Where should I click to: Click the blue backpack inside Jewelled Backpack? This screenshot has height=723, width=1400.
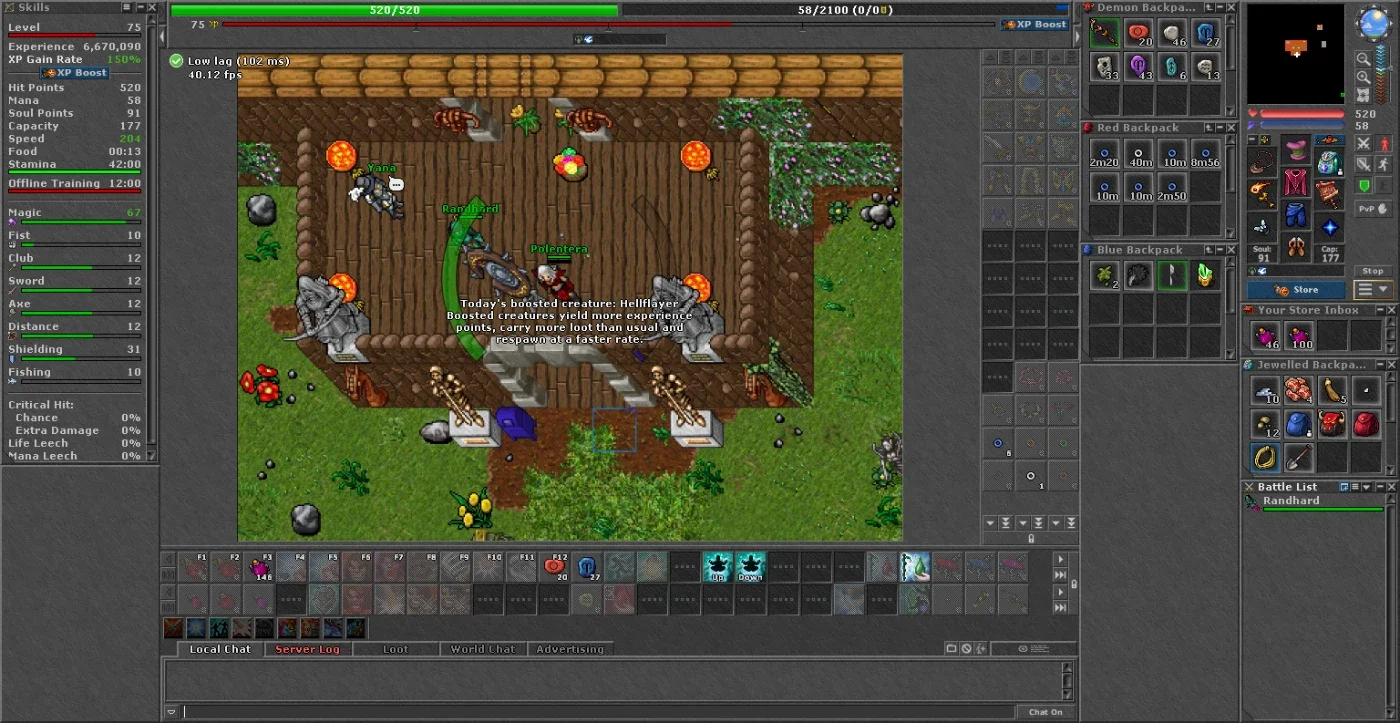[x=1298, y=424]
